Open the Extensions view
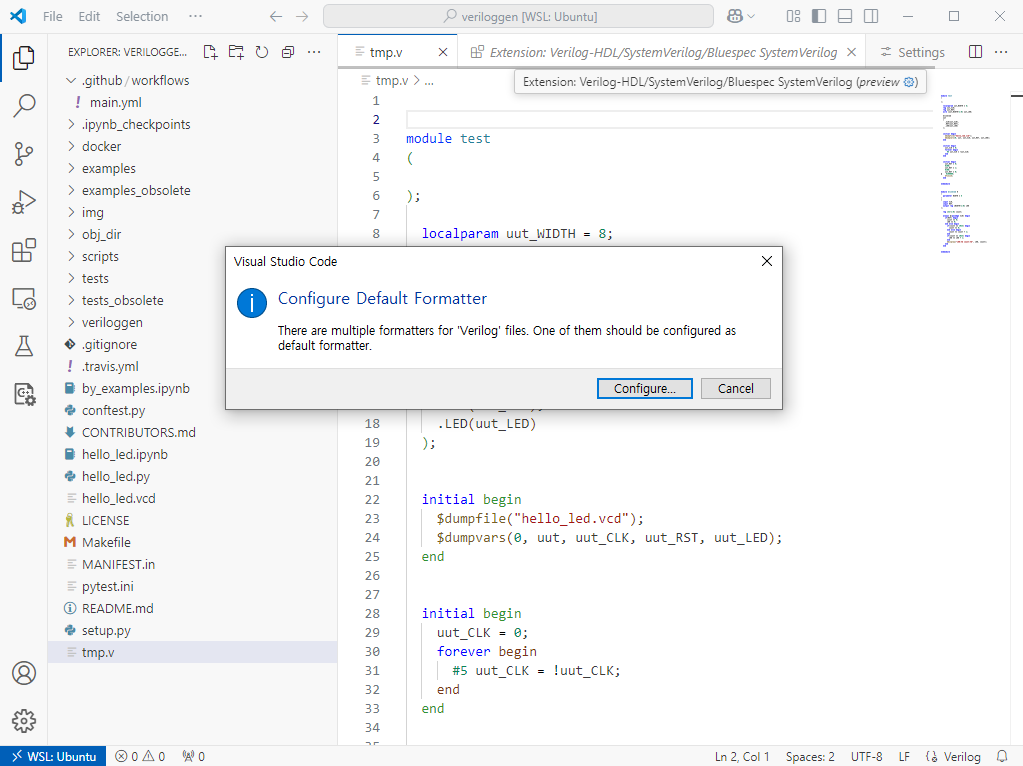The image size is (1023, 766). point(23,251)
